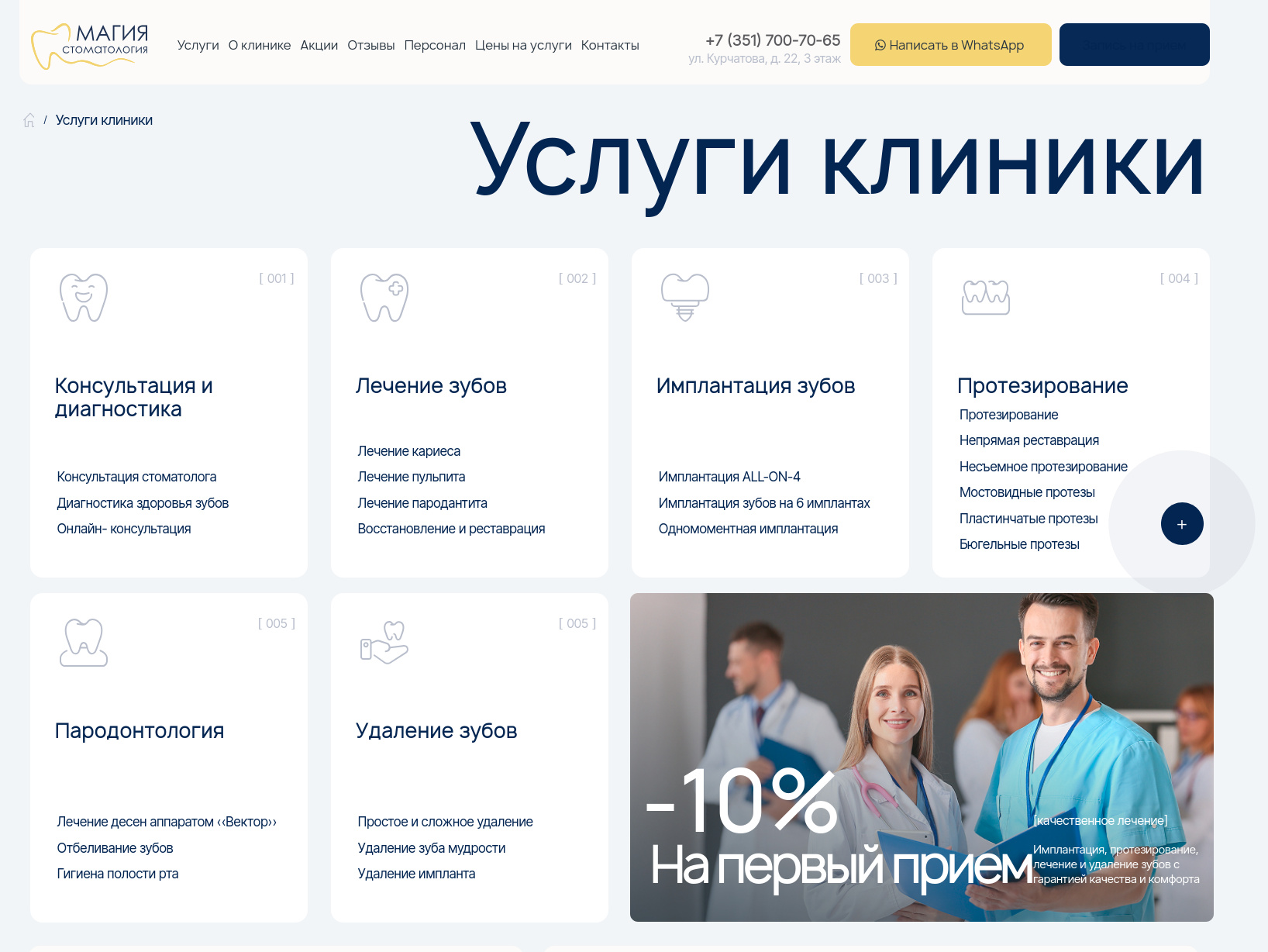The image size is (1268, 952).
Task: Open the Консультация и диагностика heading
Action: 134,397
